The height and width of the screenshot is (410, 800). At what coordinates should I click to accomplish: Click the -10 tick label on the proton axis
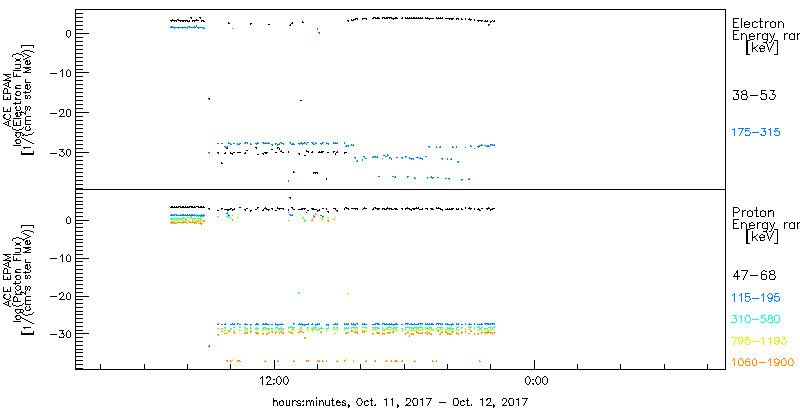coord(59,259)
